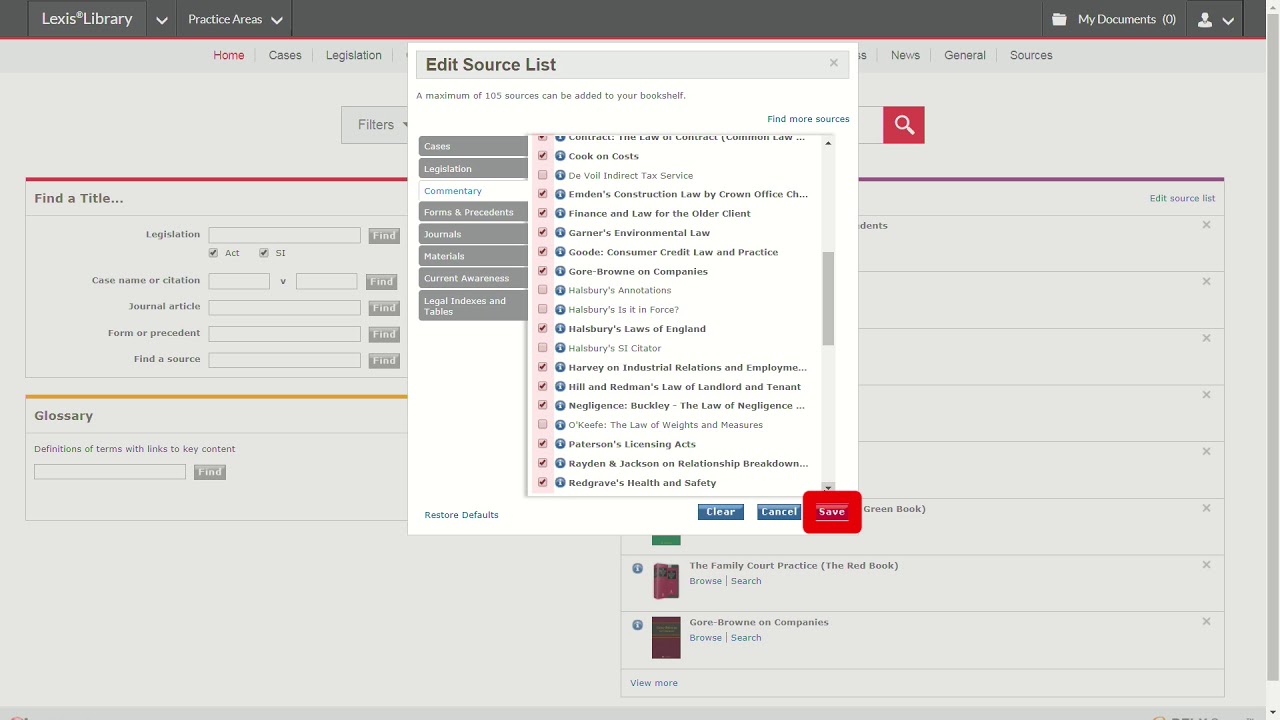Focus the Journal article input field
This screenshot has width=1280, height=720.
285,308
